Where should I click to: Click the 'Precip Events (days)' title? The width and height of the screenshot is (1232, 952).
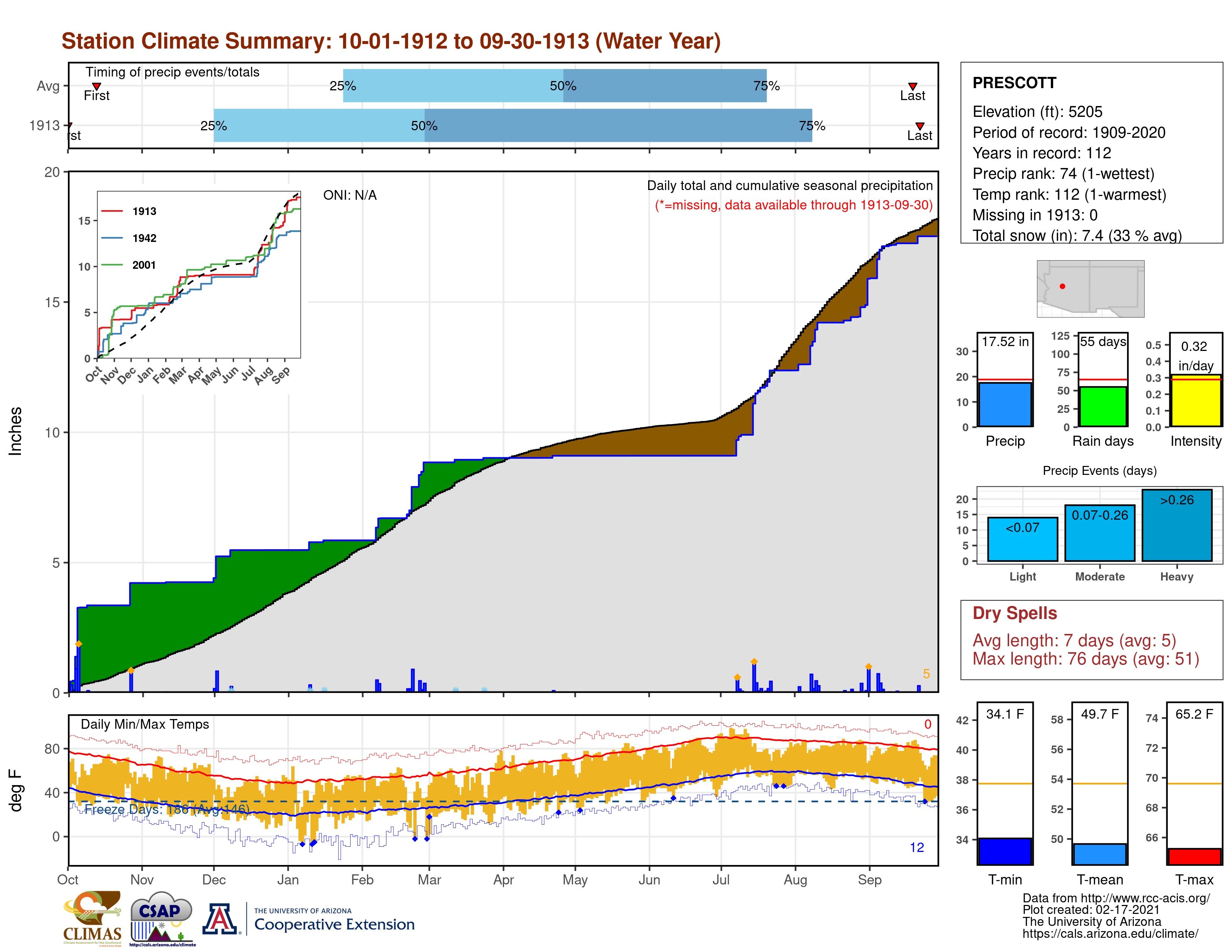(1099, 470)
